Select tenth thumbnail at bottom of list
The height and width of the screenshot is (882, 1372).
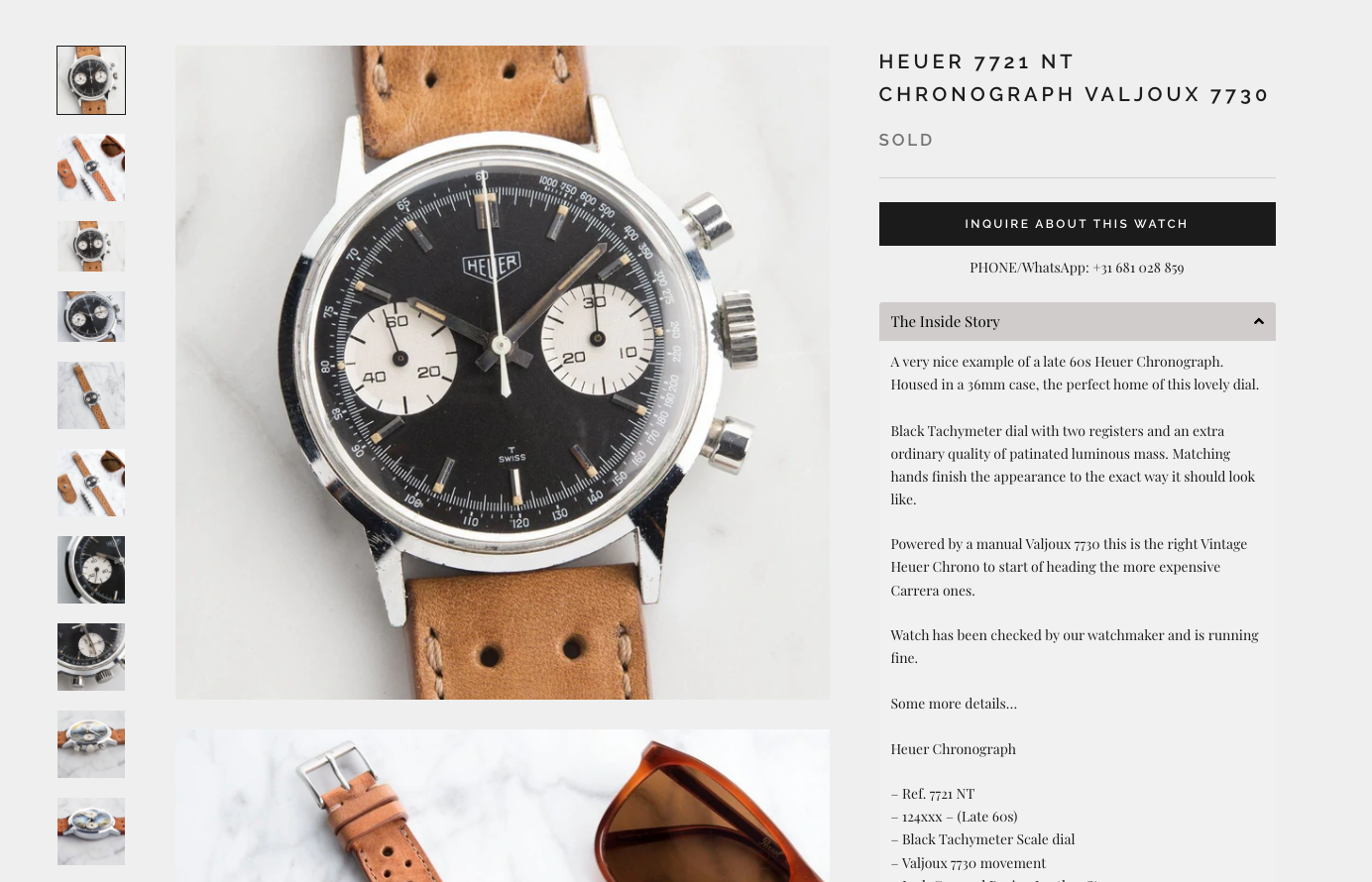click(91, 831)
